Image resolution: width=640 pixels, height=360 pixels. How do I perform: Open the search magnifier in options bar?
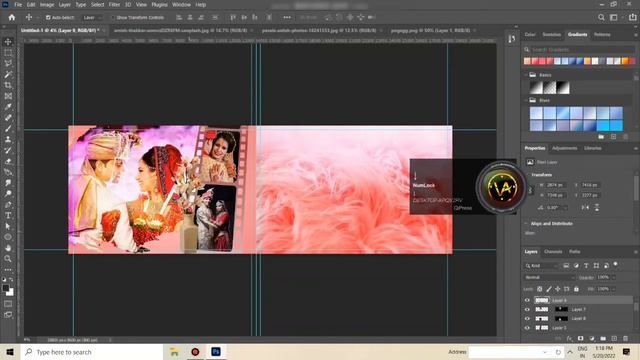point(601,18)
